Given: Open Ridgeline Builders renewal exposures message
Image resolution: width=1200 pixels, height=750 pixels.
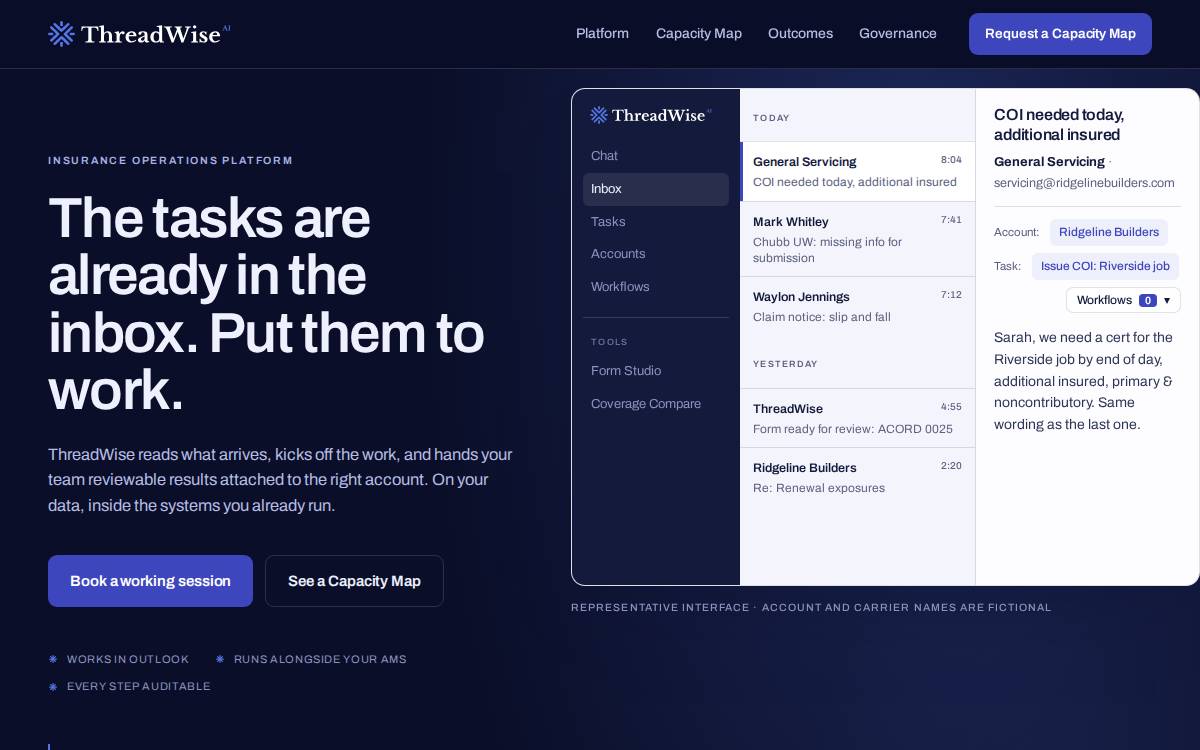Looking at the screenshot, I should 857,477.
